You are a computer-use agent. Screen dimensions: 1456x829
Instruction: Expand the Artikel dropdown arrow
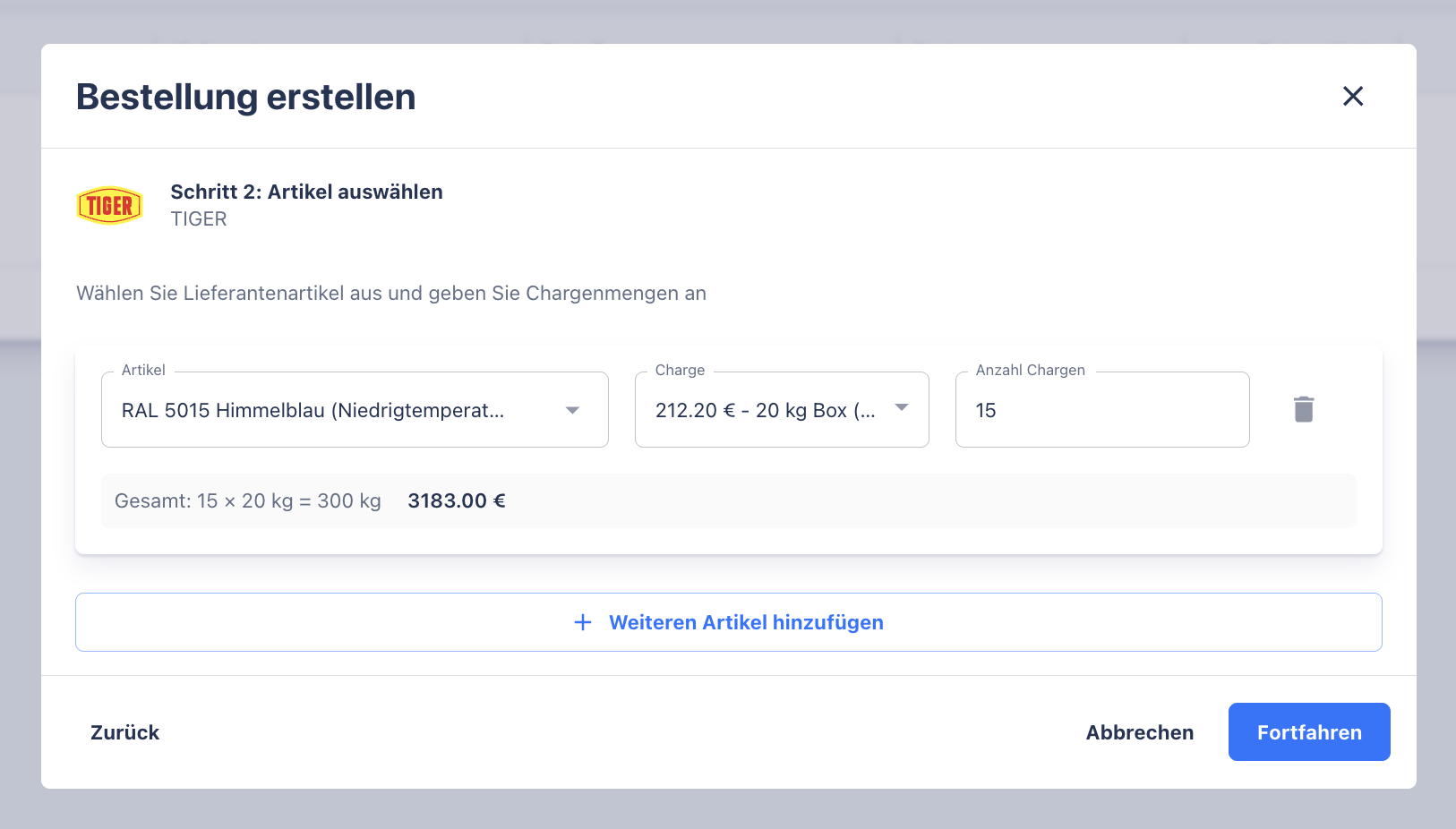[572, 410]
